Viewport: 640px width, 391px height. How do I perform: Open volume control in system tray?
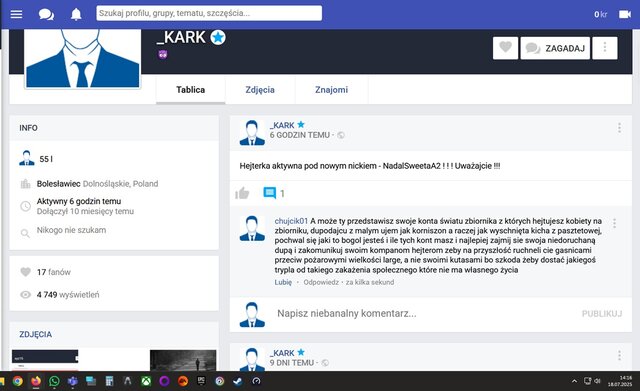point(597,381)
